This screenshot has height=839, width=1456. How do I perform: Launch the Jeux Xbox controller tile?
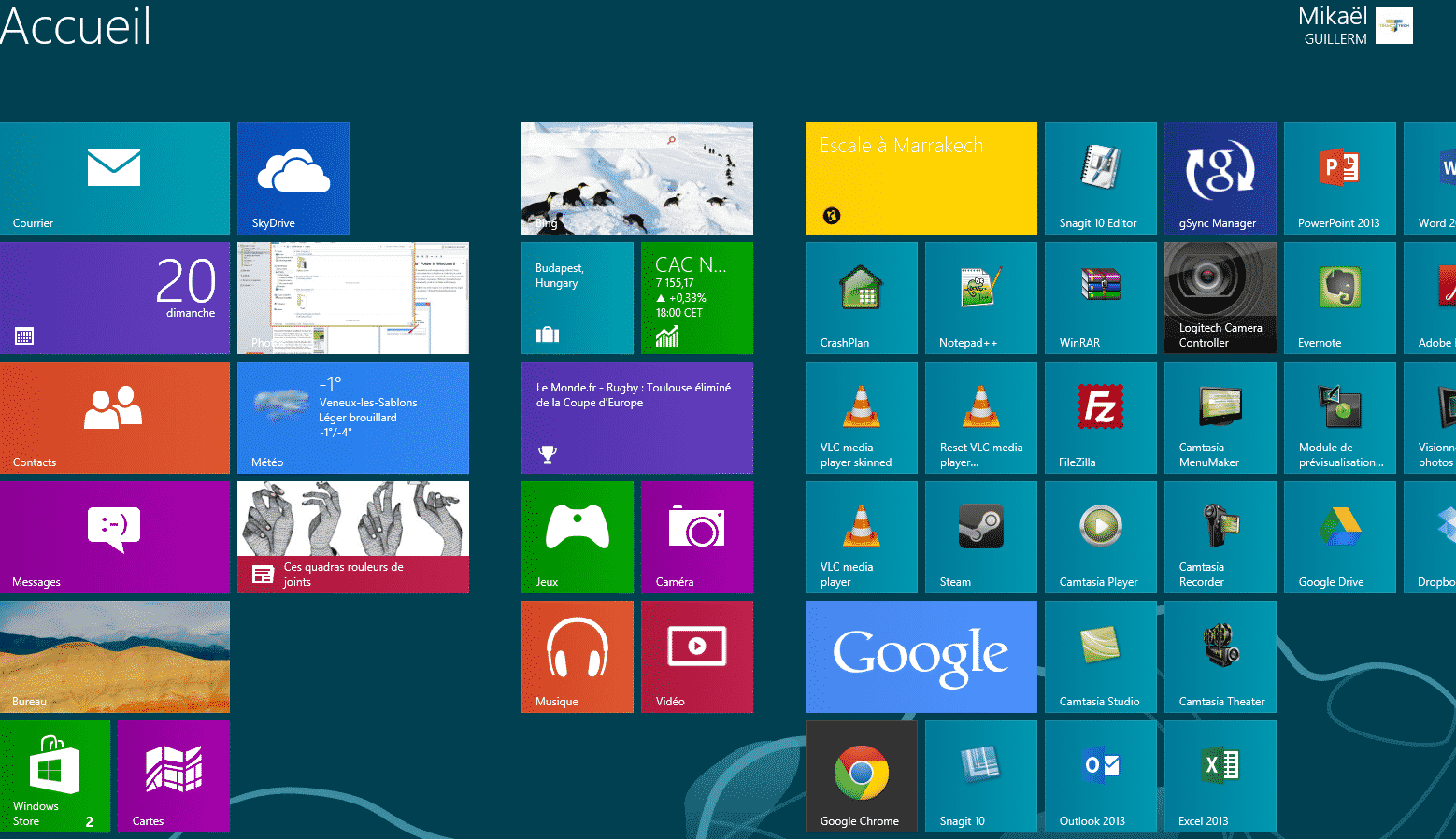[577, 537]
